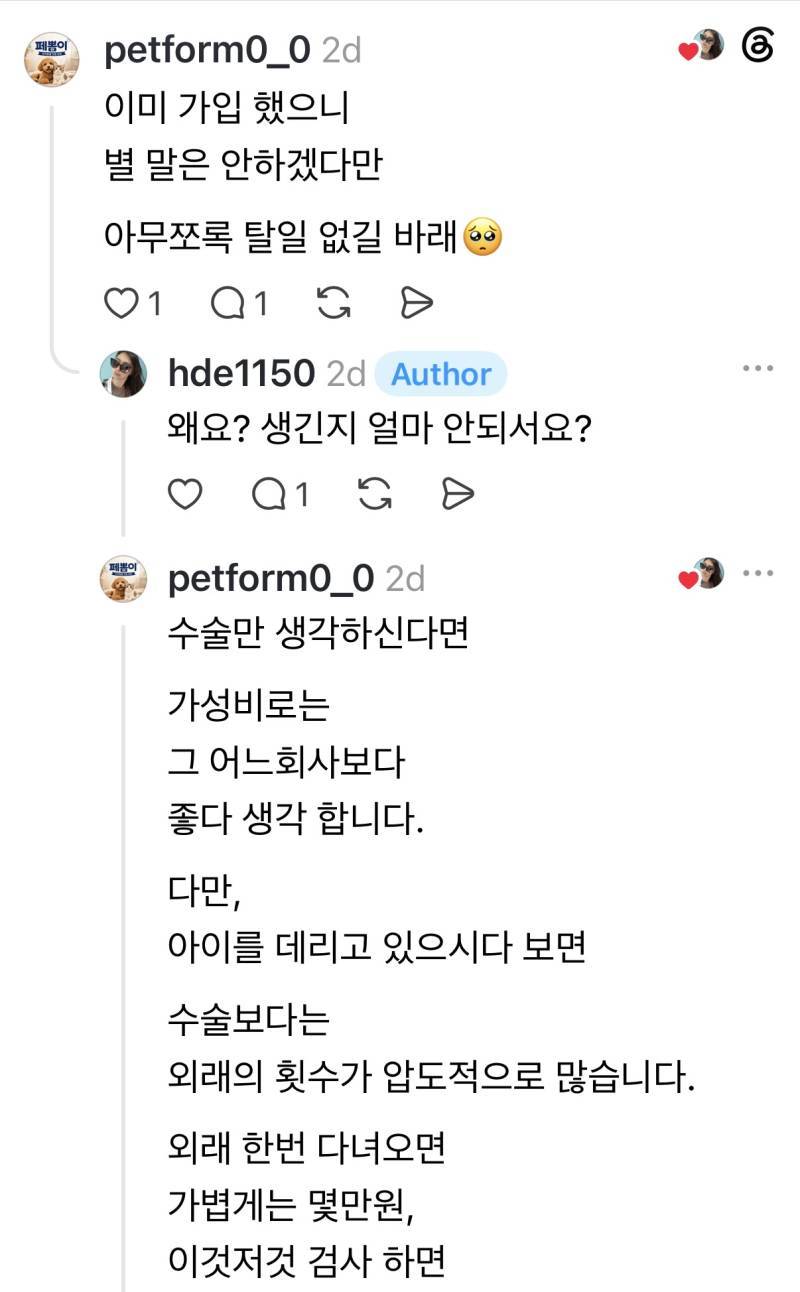Open more options for hde1150 reply
This screenshot has width=800, height=1292.
757,369
